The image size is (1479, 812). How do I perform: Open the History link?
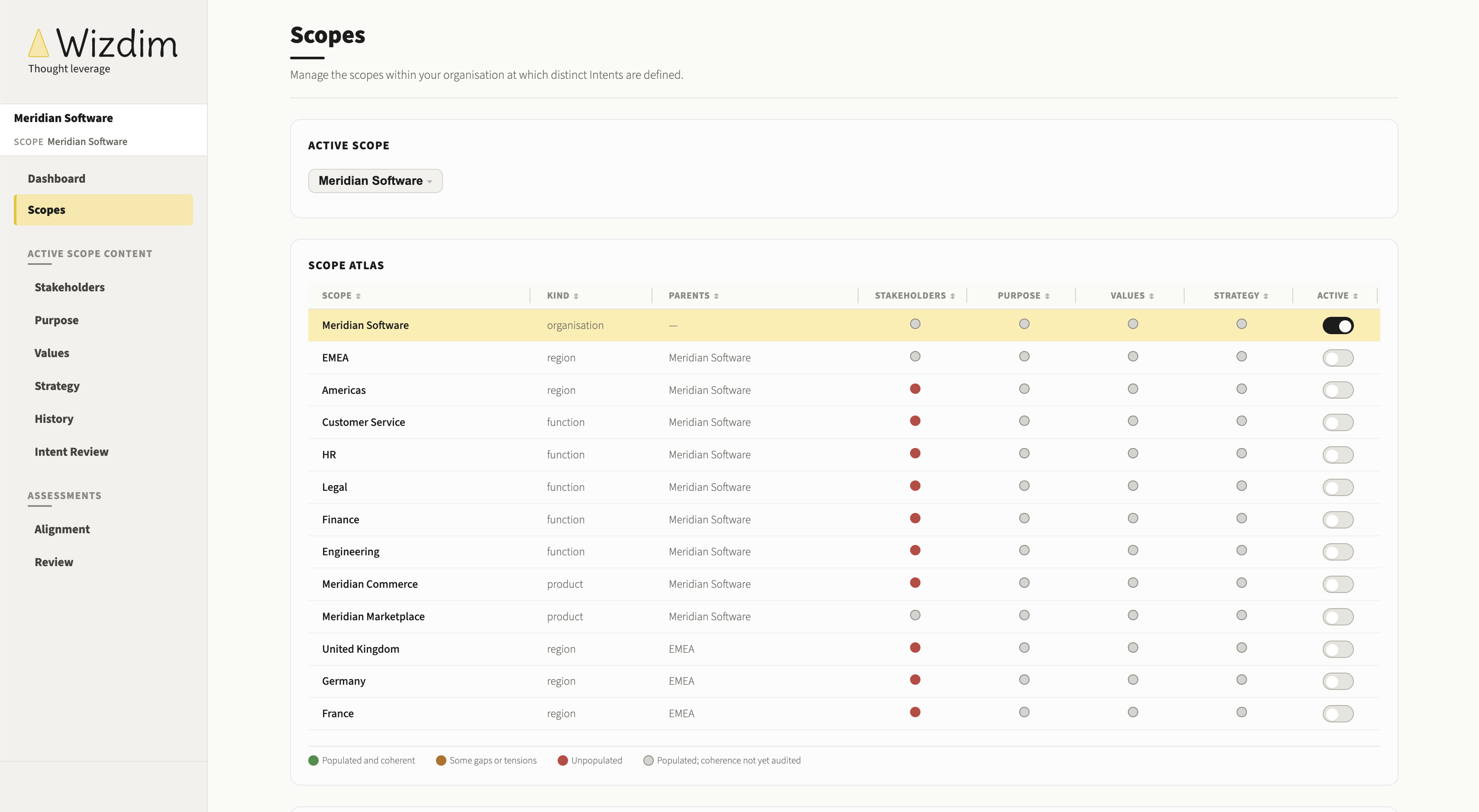54,419
